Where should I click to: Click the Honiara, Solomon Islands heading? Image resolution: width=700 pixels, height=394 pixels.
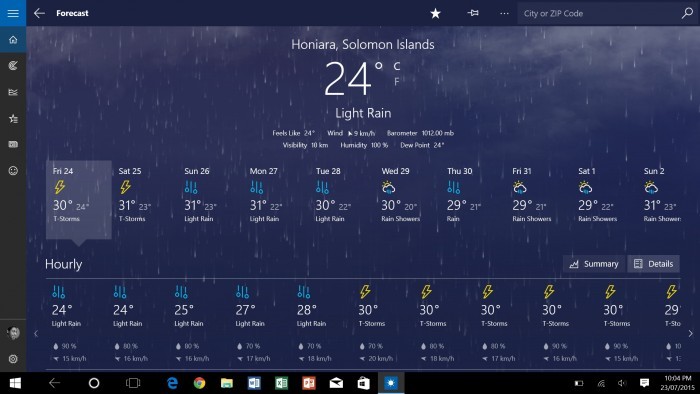click(x=362, y=45)
